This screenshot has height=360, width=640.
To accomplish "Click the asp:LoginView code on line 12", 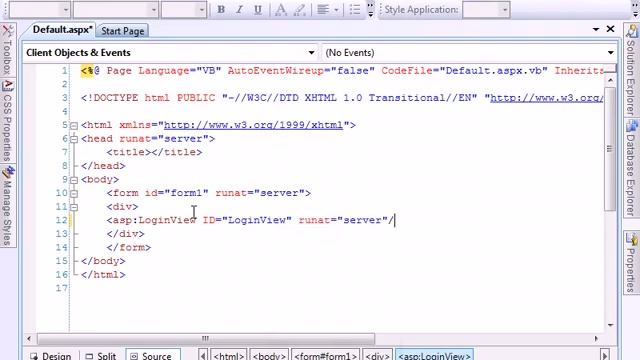I will (251, 220).
